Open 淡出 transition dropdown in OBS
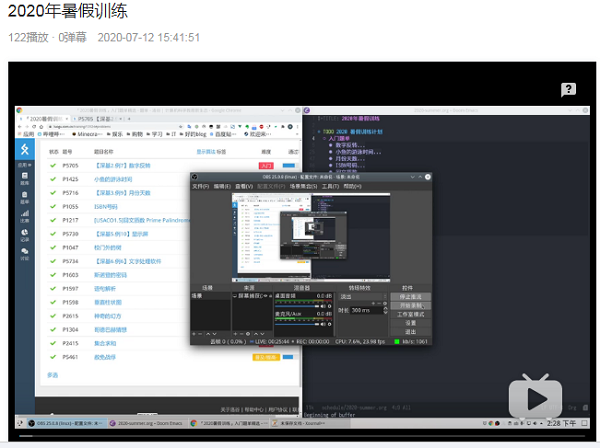The width and height of the screenshot is (600, 448). [363, 297]
